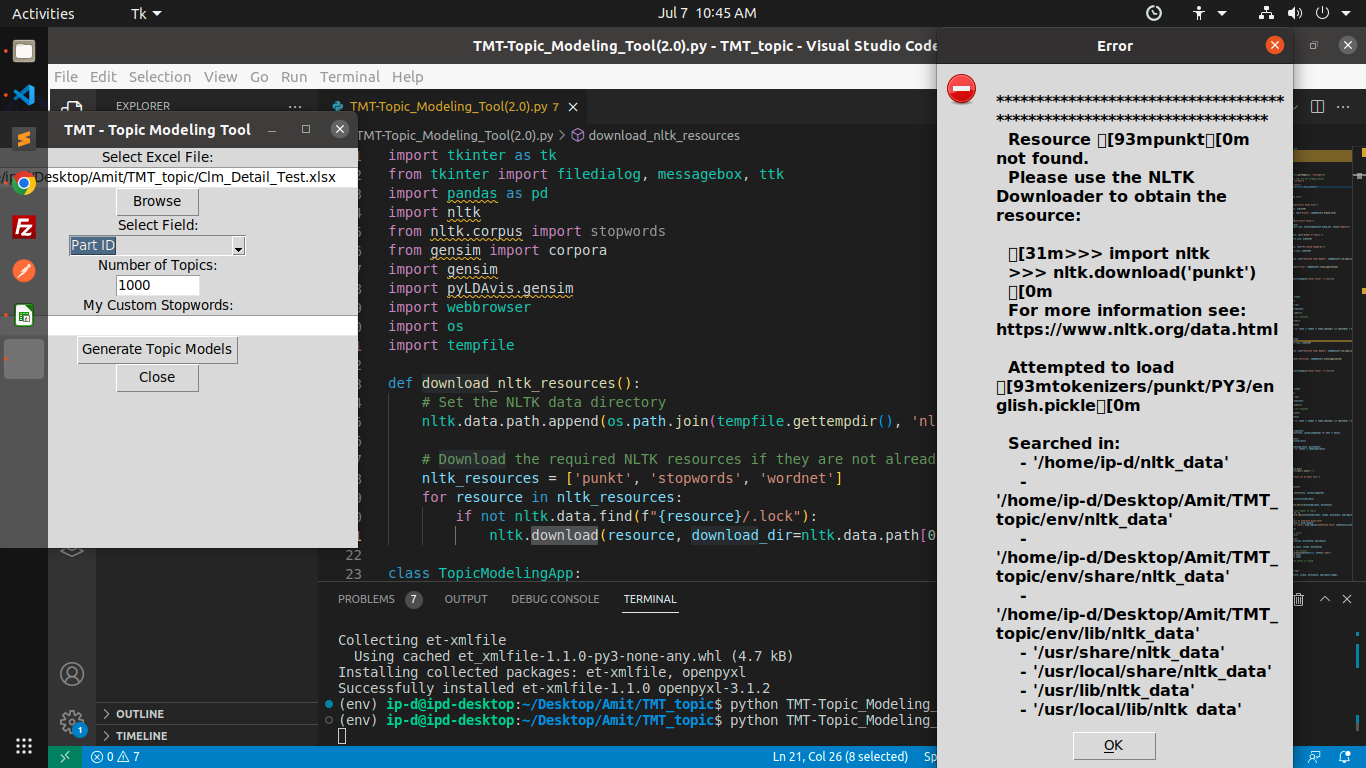The width and height of the screenshot is (1366, 768).
Task: Click errors and warnings count in status bar
Action: click(115, 757)
